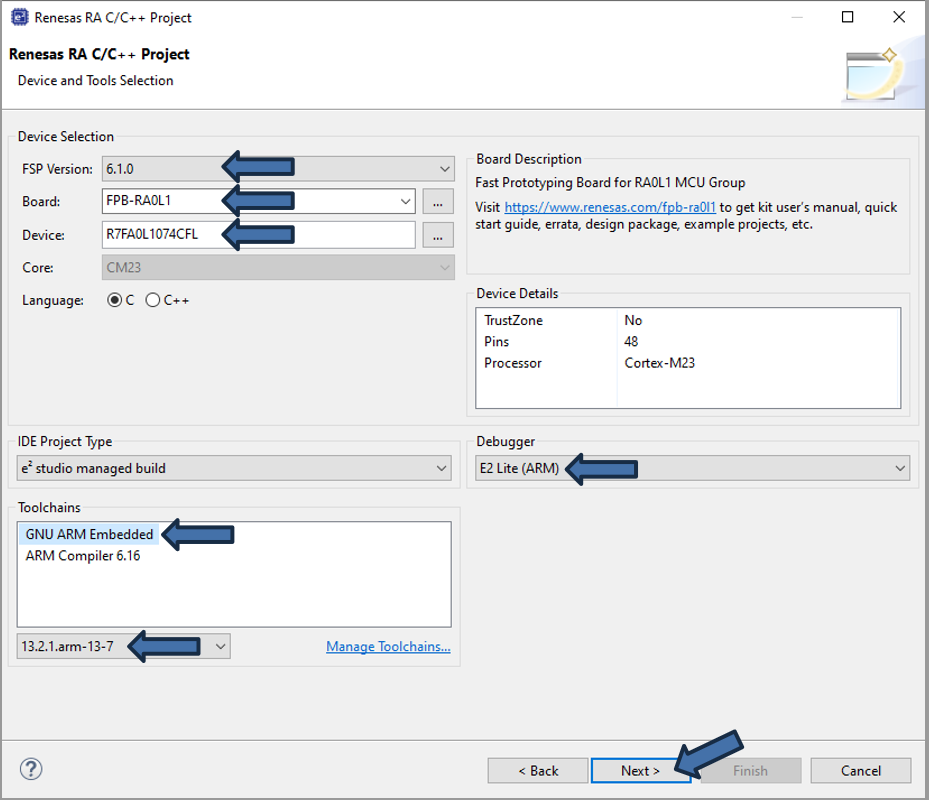Select the C language radio button
The width and height of the screenshot is (929, 800).
tap(114, 300)
